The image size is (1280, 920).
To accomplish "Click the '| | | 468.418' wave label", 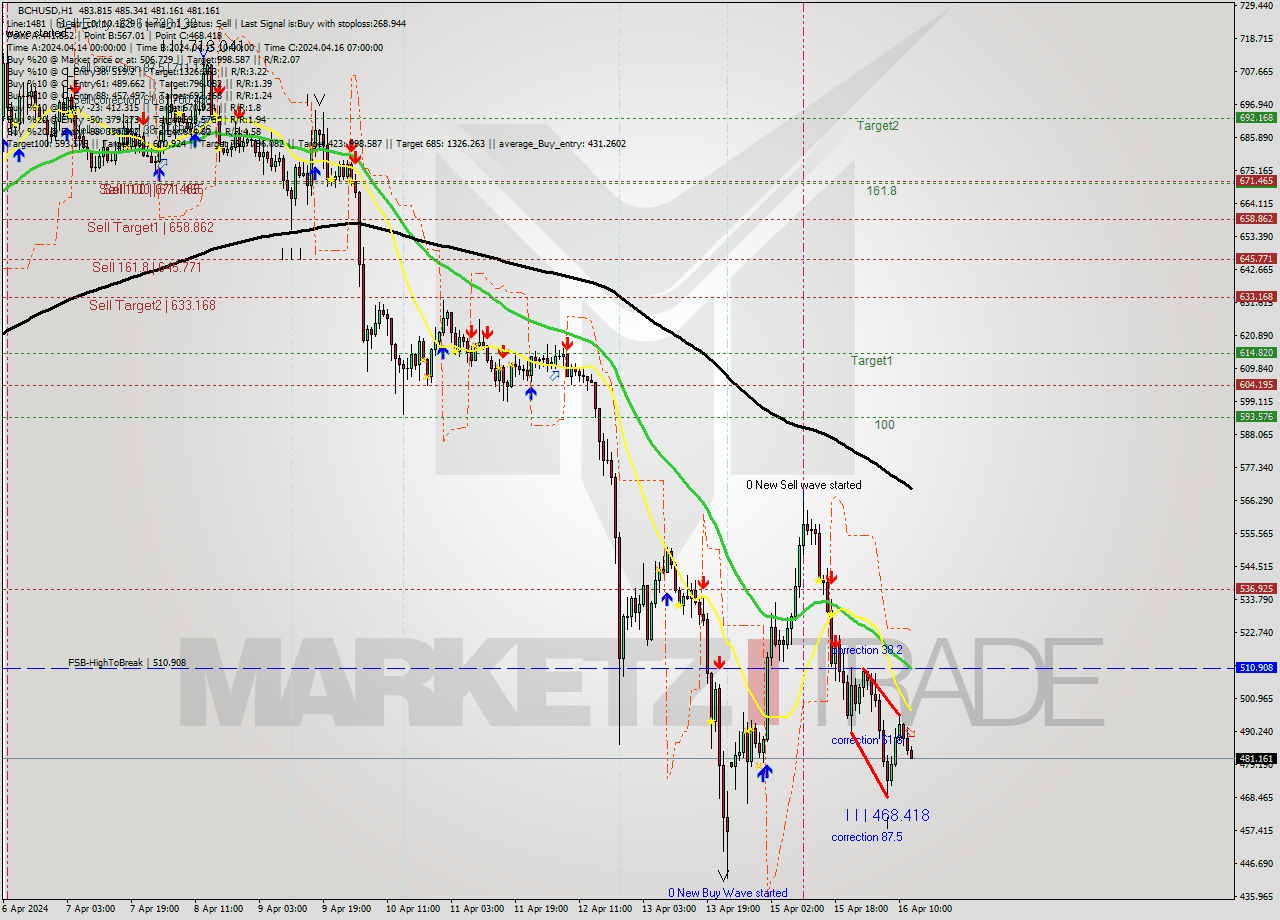I will click(887, 816).
